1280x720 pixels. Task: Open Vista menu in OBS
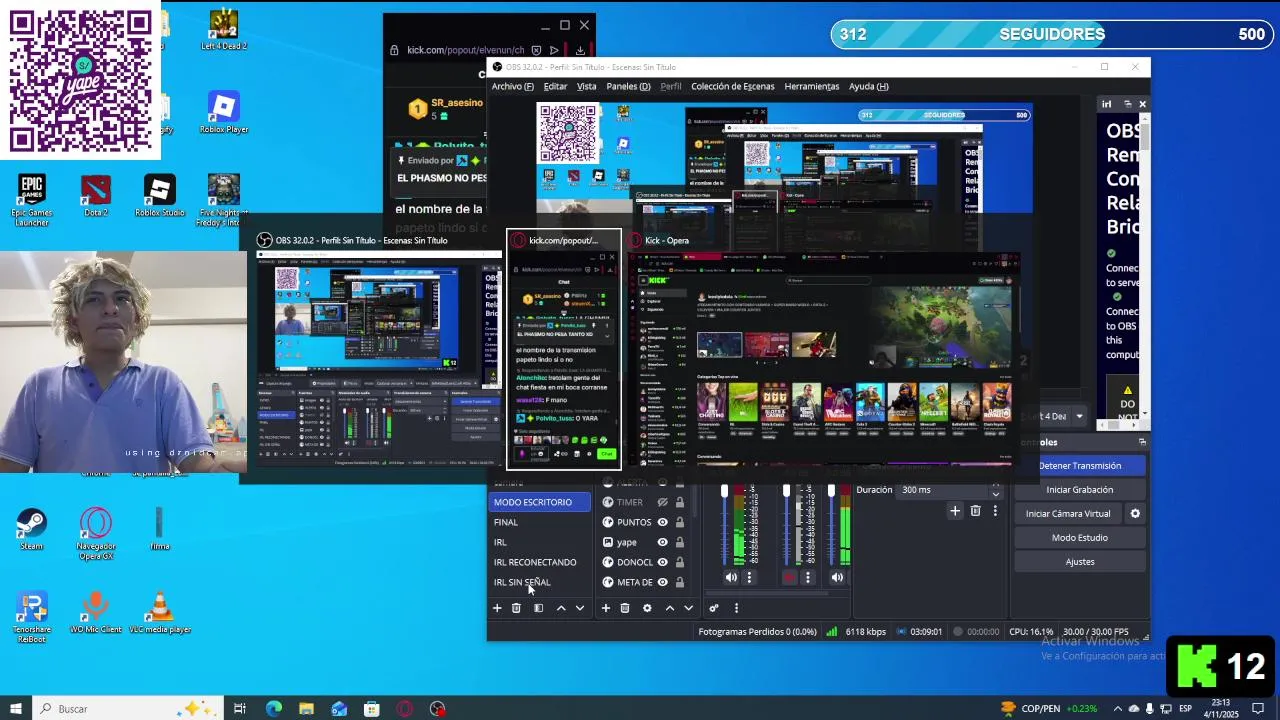(x=587, y=86)
